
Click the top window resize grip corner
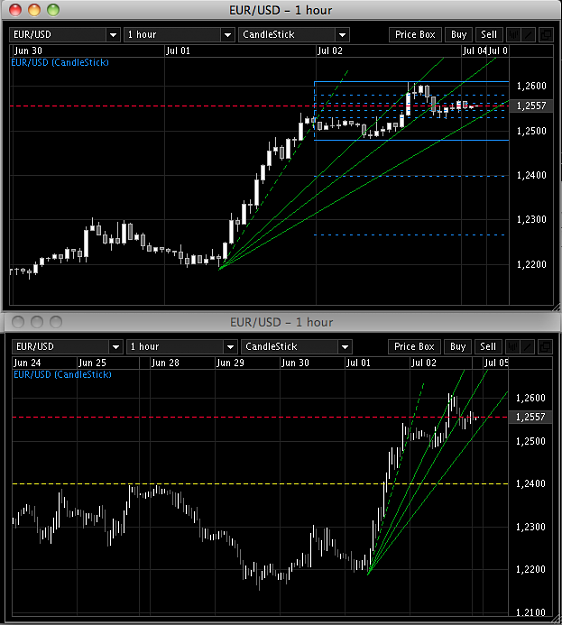[557, 307]
